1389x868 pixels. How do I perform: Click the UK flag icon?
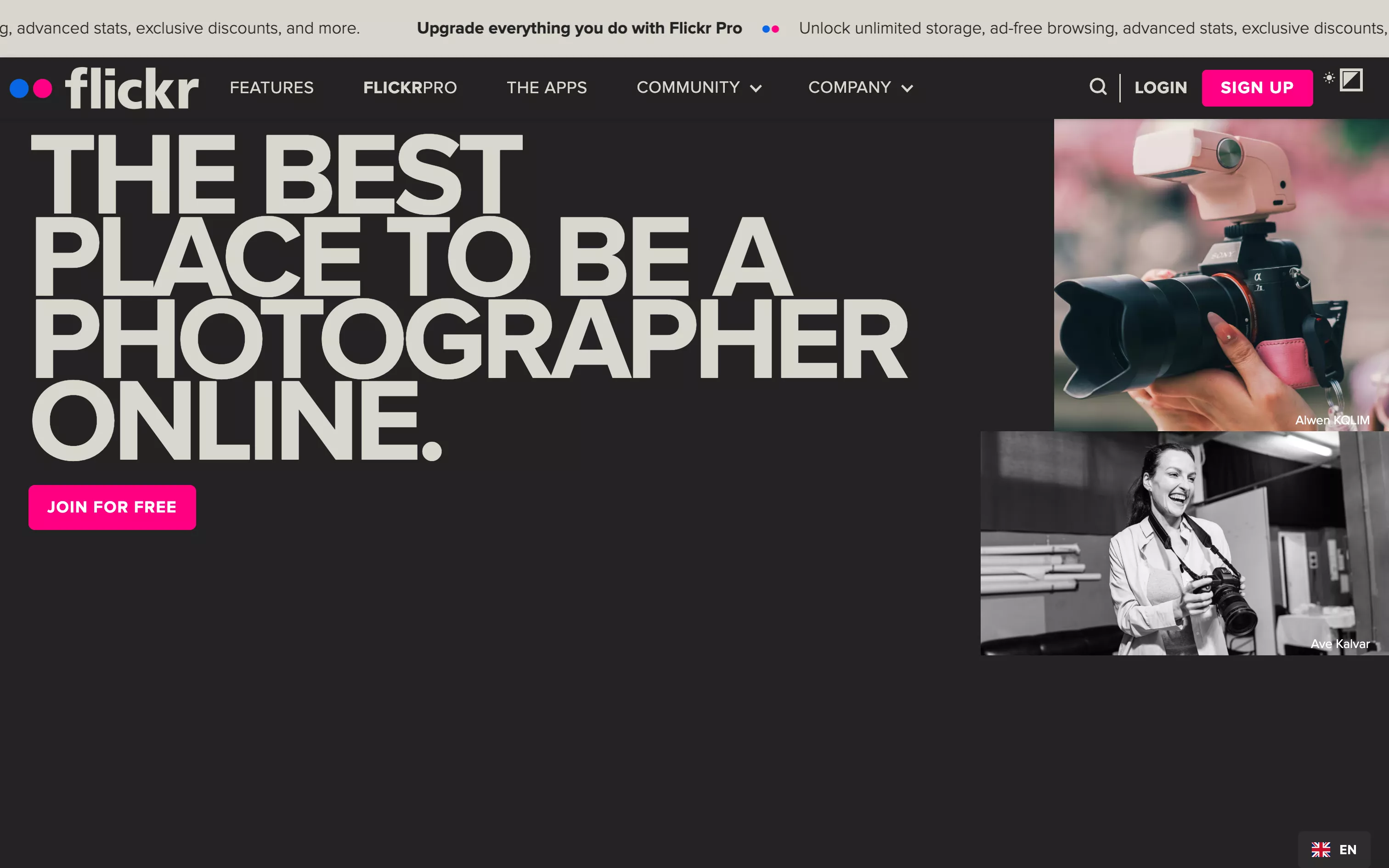tap(1321, 849)
